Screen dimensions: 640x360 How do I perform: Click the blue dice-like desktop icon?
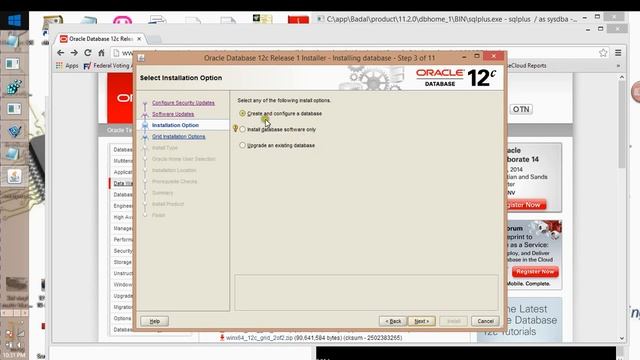click(x=14, y=87)
